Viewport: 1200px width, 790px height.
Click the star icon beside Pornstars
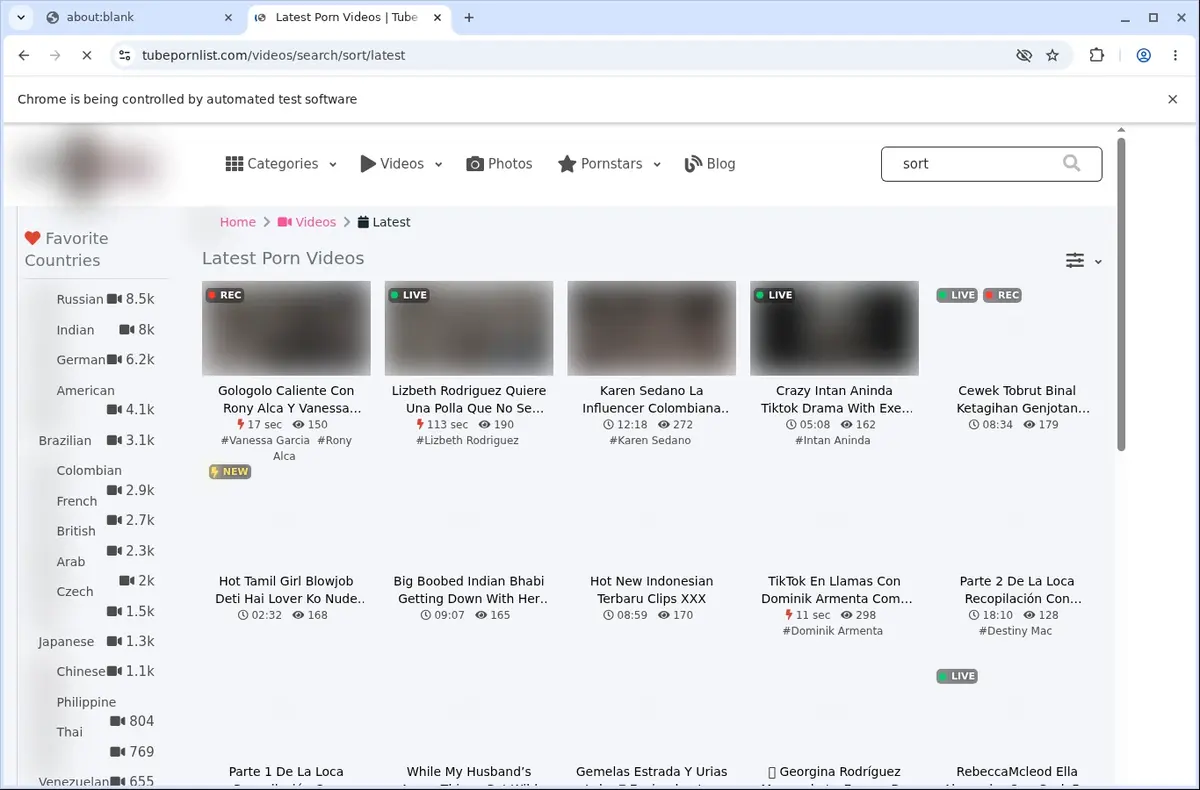[x=567, y=164]
